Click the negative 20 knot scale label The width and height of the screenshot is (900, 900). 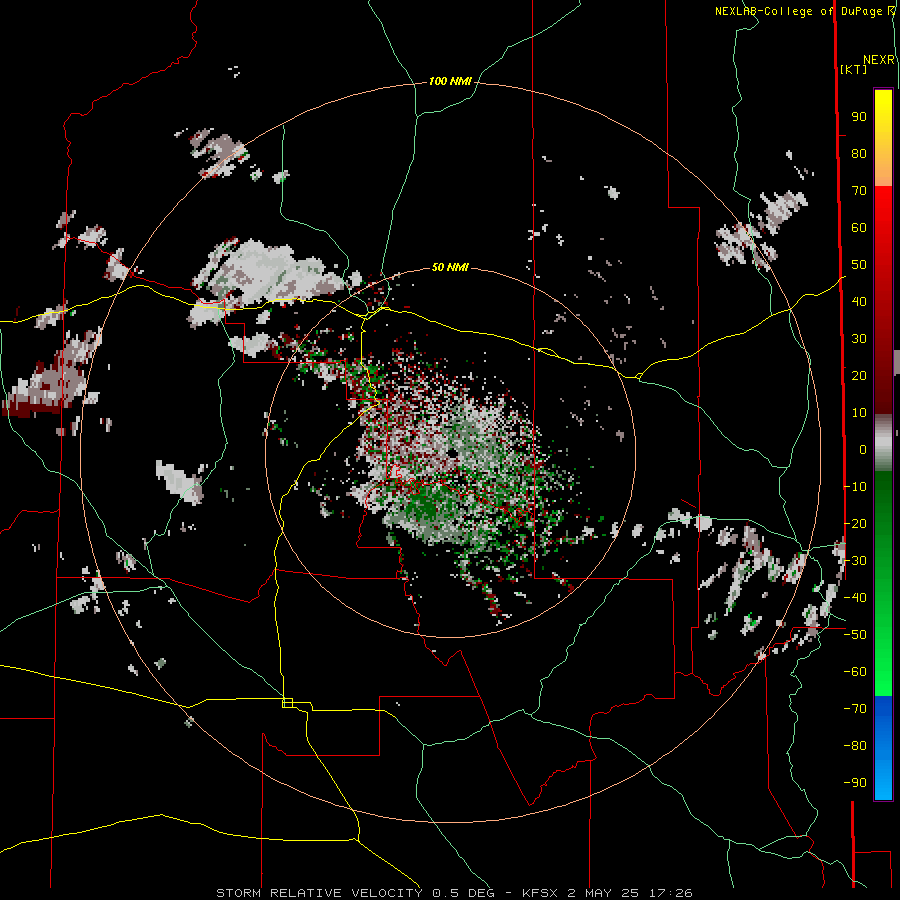(855, 524)
